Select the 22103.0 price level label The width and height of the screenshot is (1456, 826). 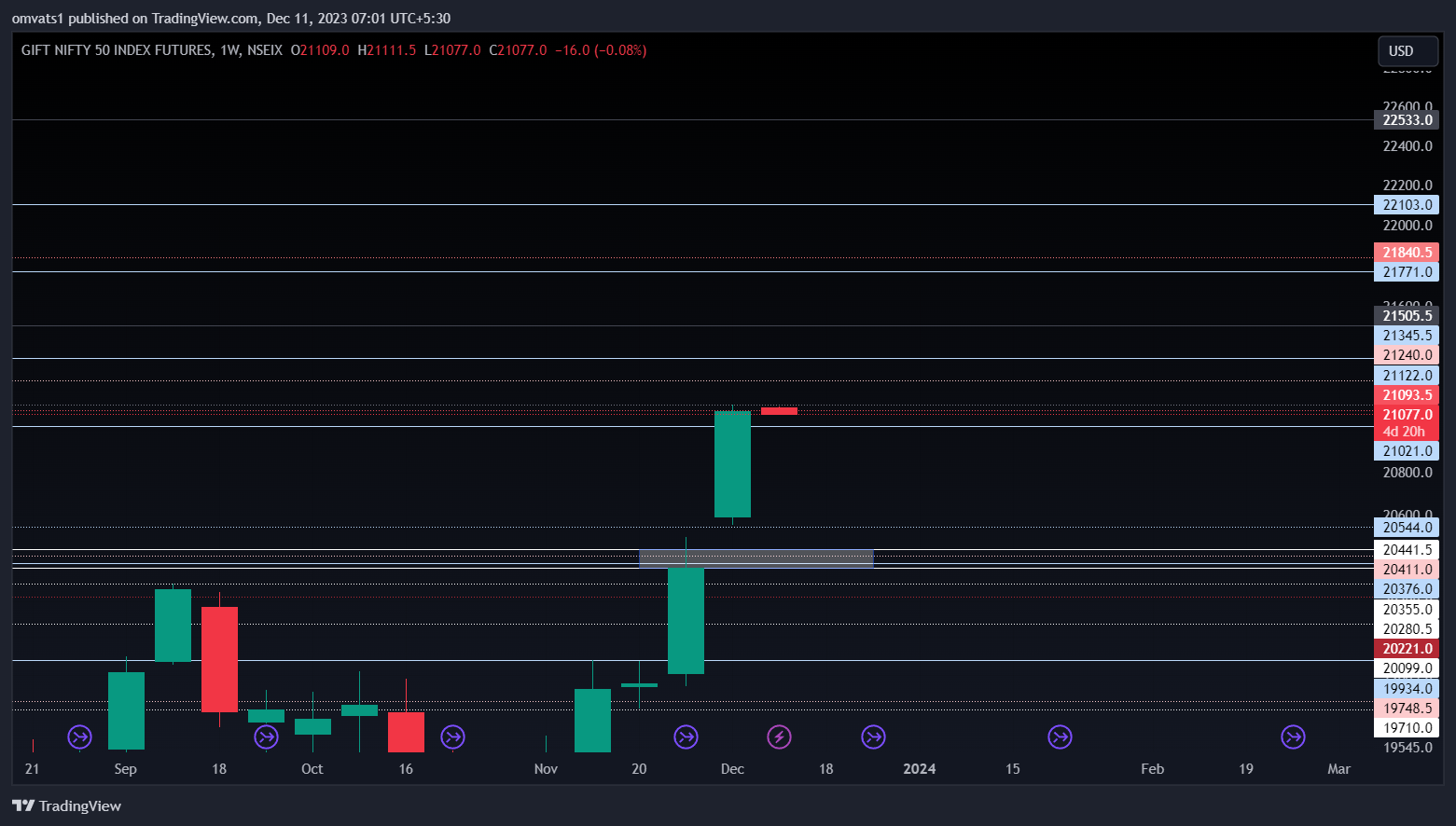point(1407,205)
